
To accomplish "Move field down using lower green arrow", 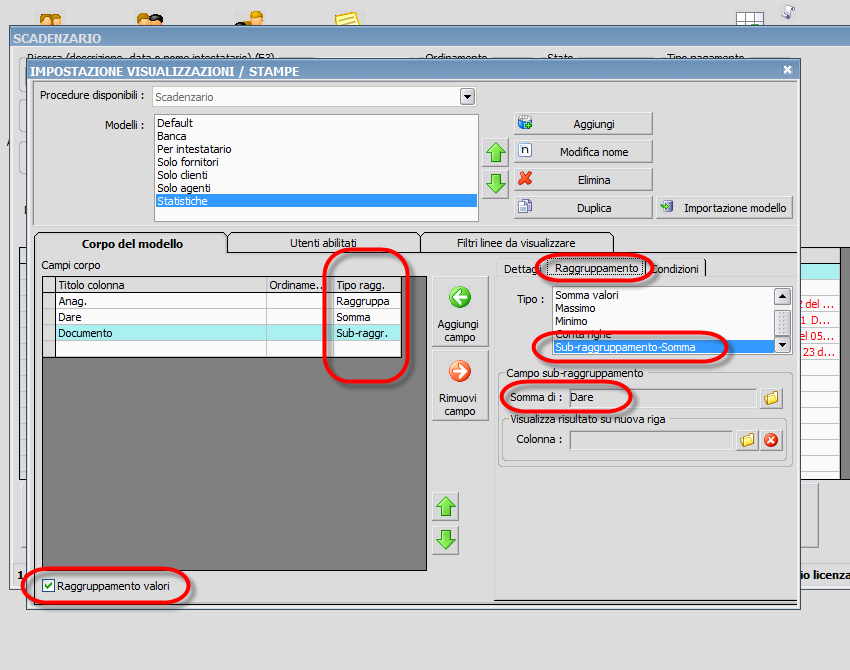I will tap(446, 540).
